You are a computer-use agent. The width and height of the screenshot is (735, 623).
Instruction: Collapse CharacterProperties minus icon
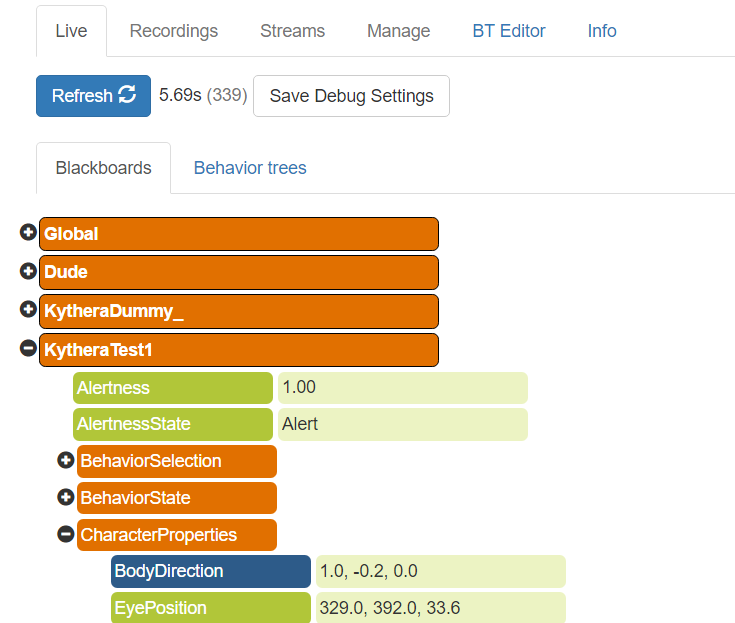66,534
